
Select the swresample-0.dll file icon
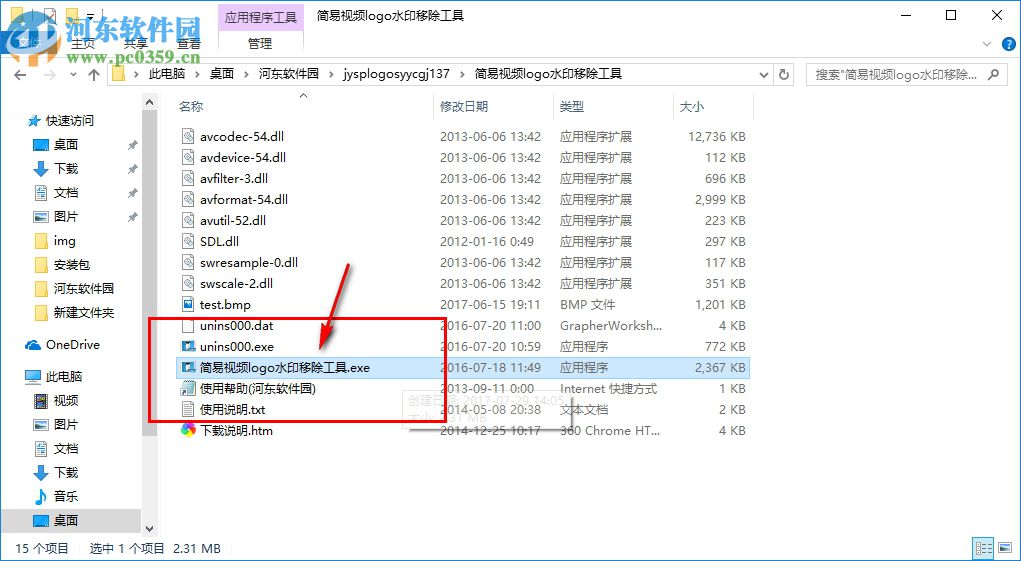(188, 262)
